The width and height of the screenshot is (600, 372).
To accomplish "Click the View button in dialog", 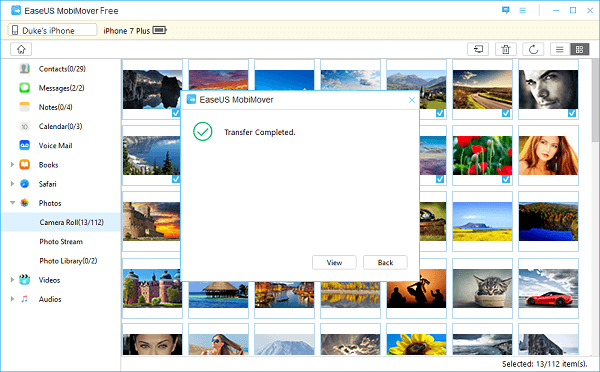I will coord(334,263).
